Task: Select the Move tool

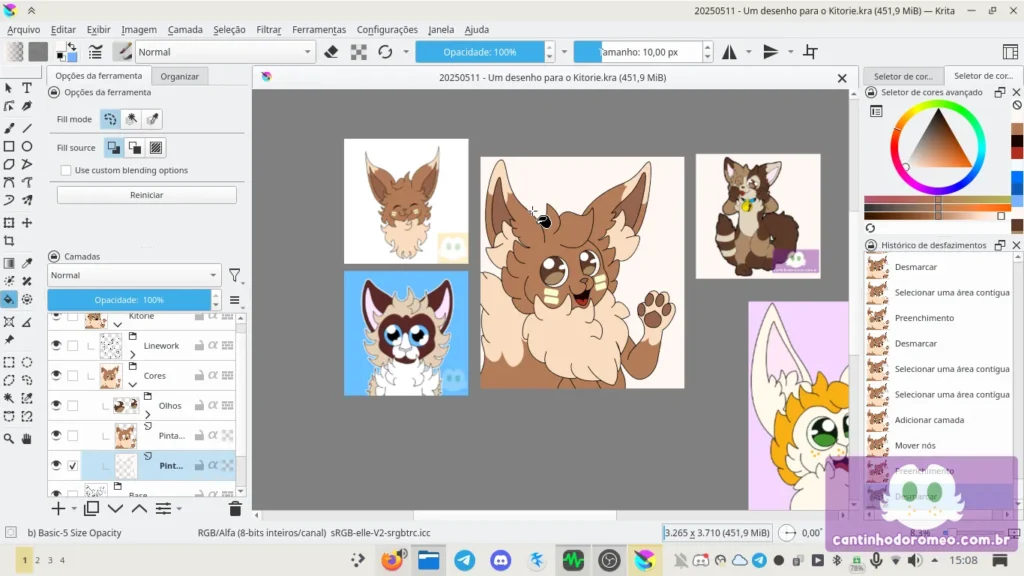Action: coord(27,223)
